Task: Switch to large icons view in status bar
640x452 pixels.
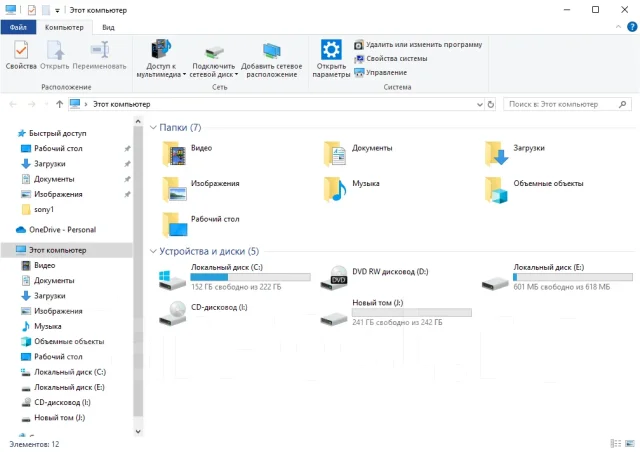Action: [x=630, y=443]
